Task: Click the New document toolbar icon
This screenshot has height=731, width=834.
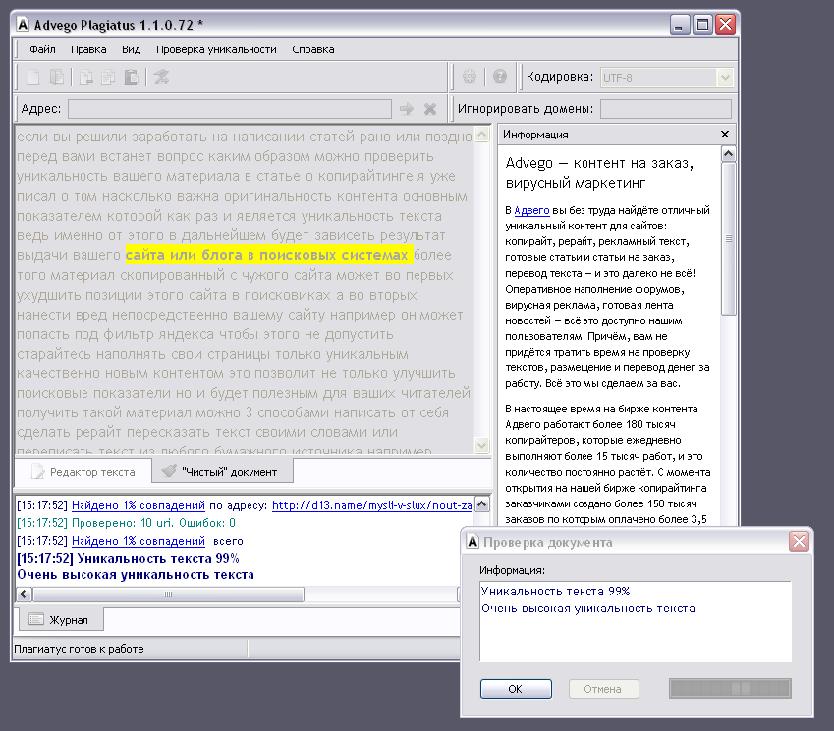Action: tap(33, 78)
